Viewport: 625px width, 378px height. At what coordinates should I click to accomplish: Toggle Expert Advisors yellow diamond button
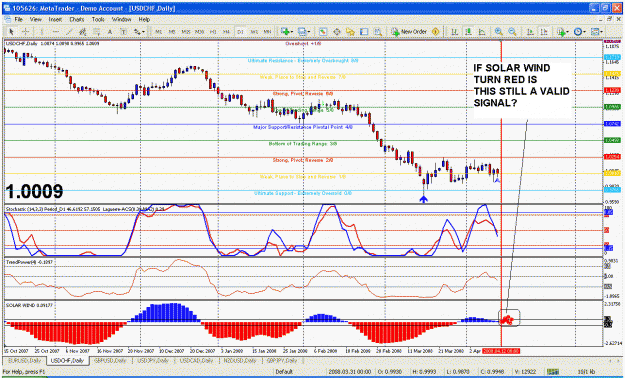pos(436,32)
